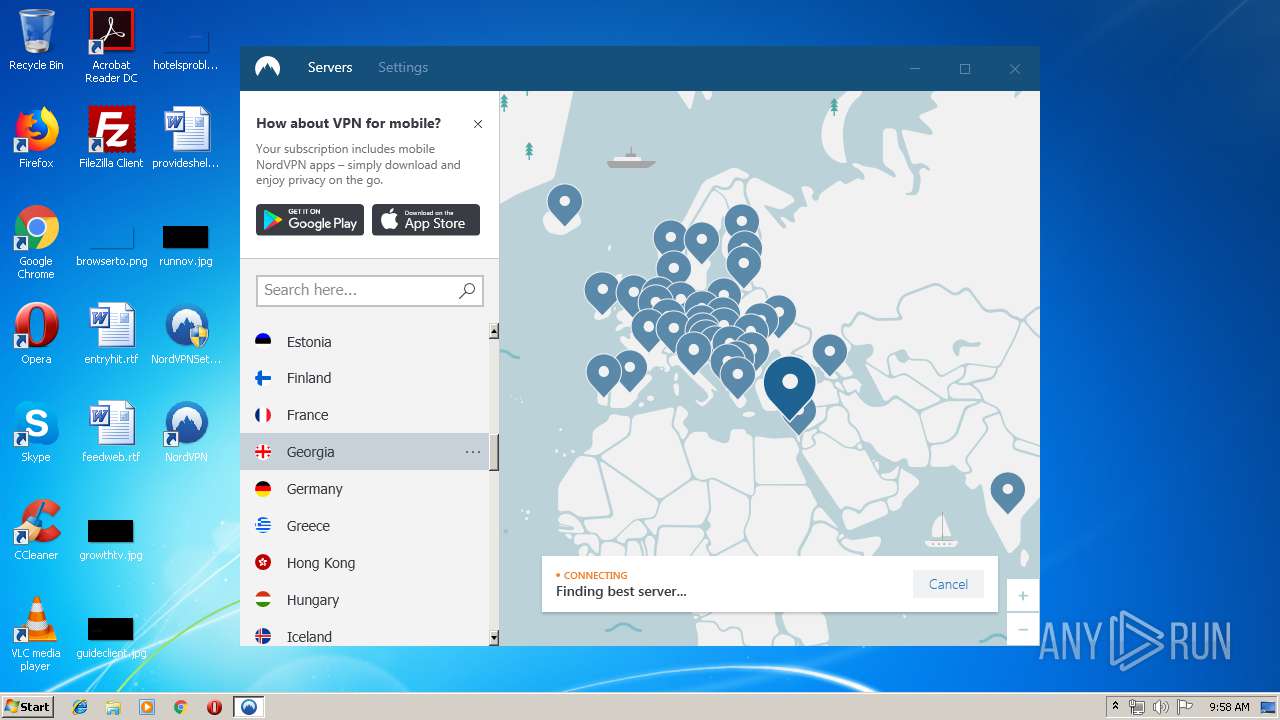Switch to the Settings tab
This screenshot has width=1280, height=720.
(x=403, y=67)
